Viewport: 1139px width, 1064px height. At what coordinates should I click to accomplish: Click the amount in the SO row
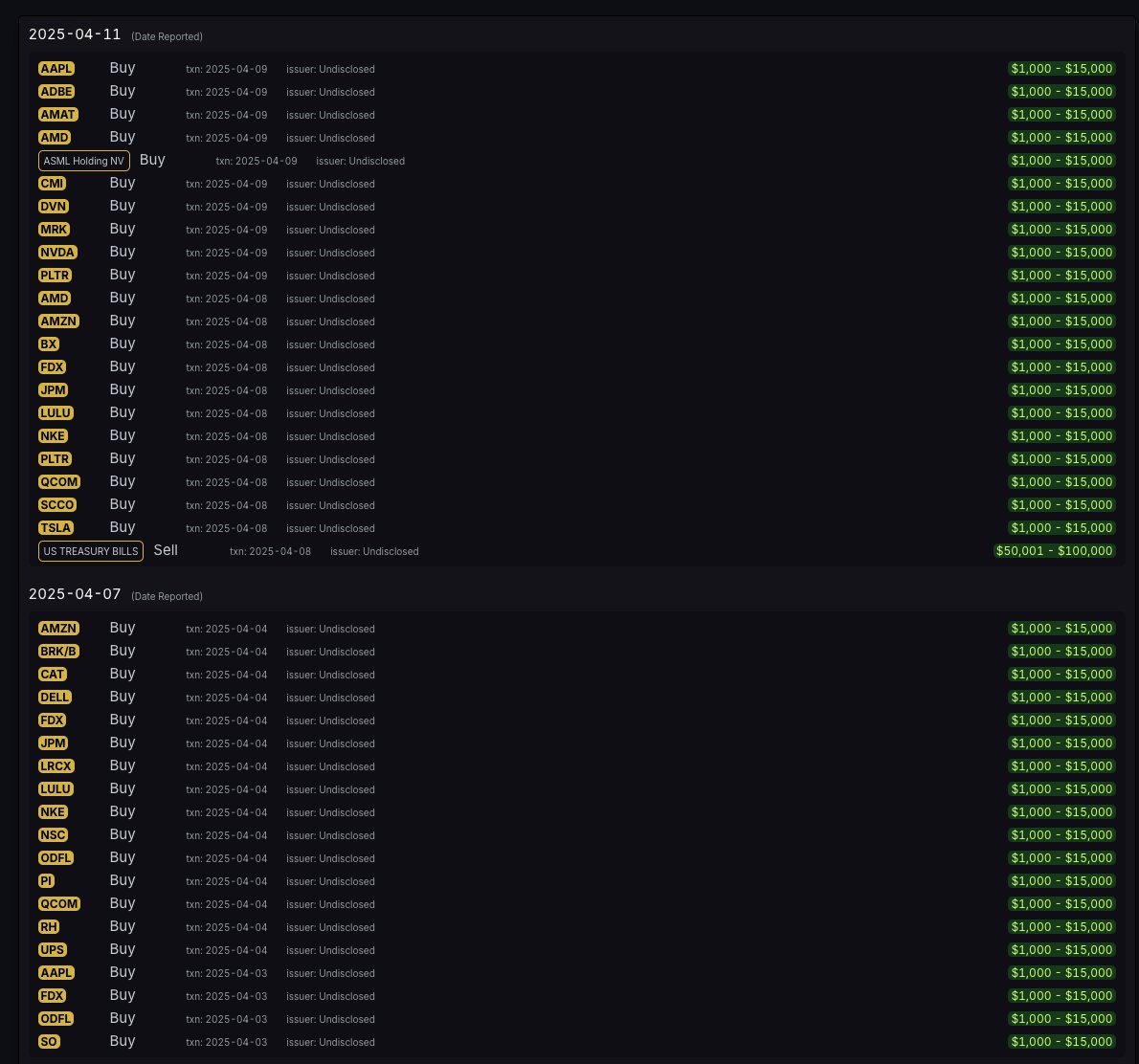tap(1061, 1042)
